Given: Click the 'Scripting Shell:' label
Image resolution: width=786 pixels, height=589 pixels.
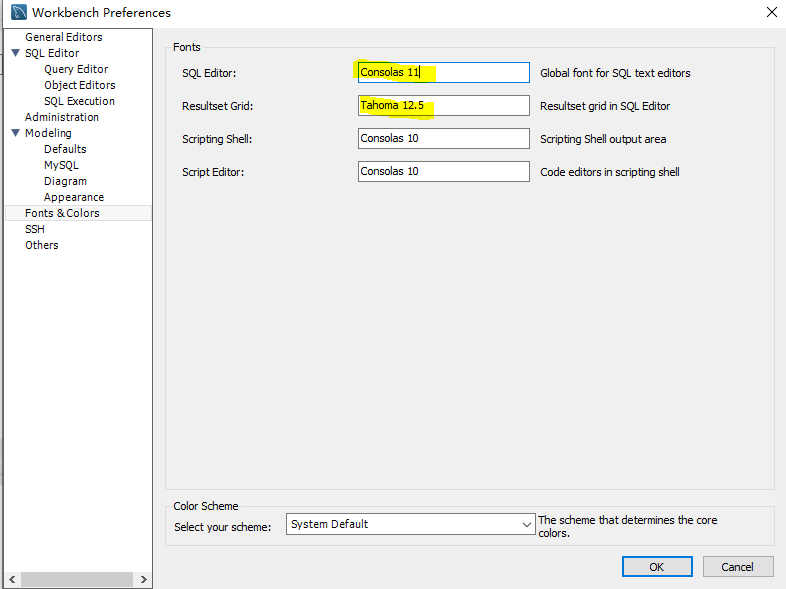Looking at the screenshot, I should 217,139.
